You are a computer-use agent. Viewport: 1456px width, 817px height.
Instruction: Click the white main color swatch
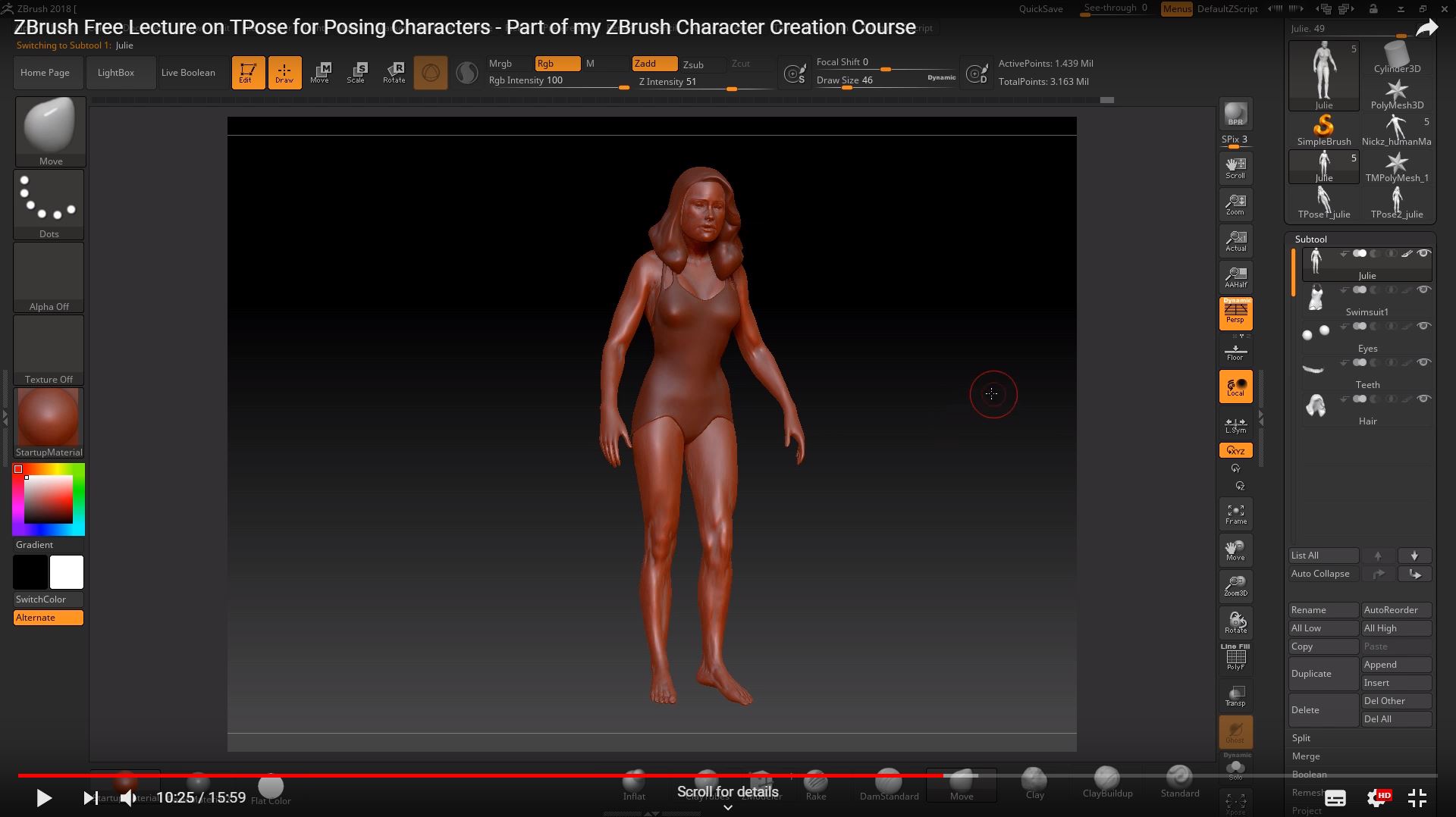(x=67, y=572)
